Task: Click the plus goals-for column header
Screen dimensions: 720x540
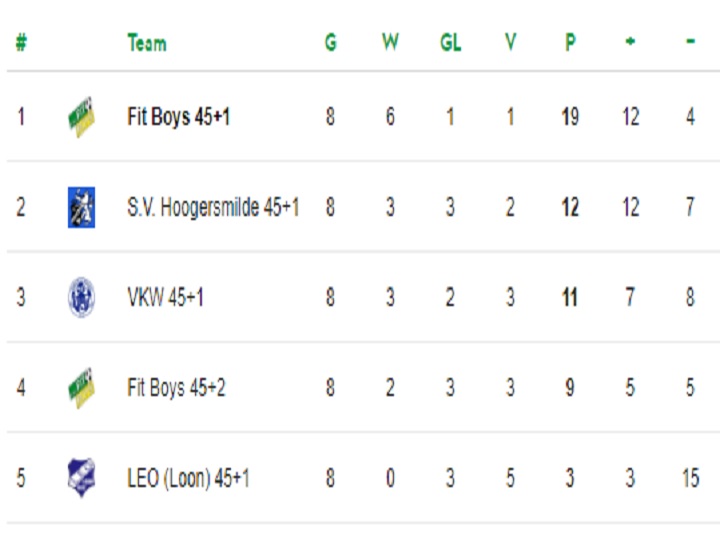Action: tap(630, 41)
